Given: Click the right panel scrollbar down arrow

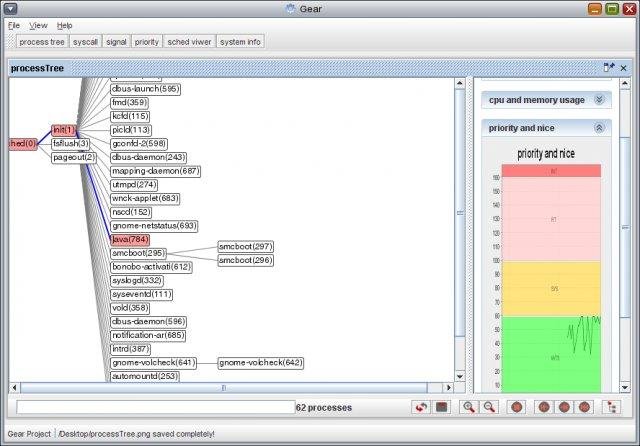Looking at the screenshot, I should [x=625, y=387].
